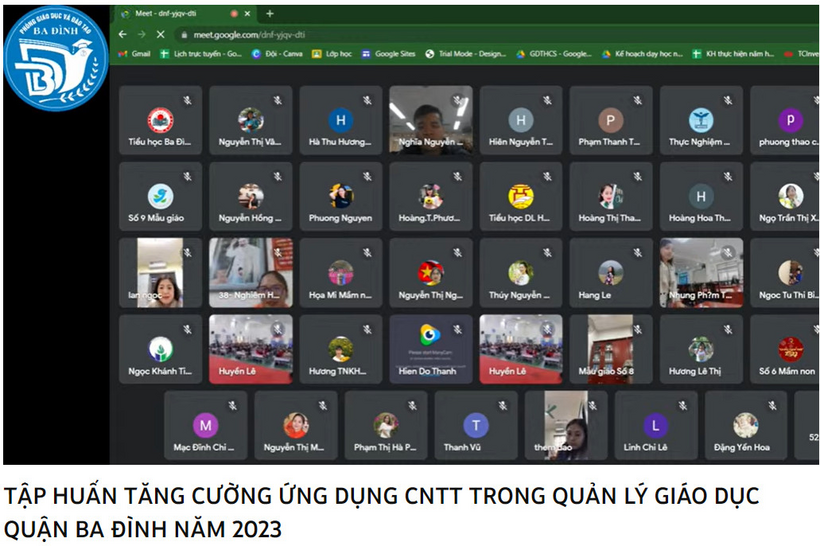Viewport: 820px width, 546px height.
Task: Open the article title about Tập huấn CNTT
Action: click(x=381, y=510)
